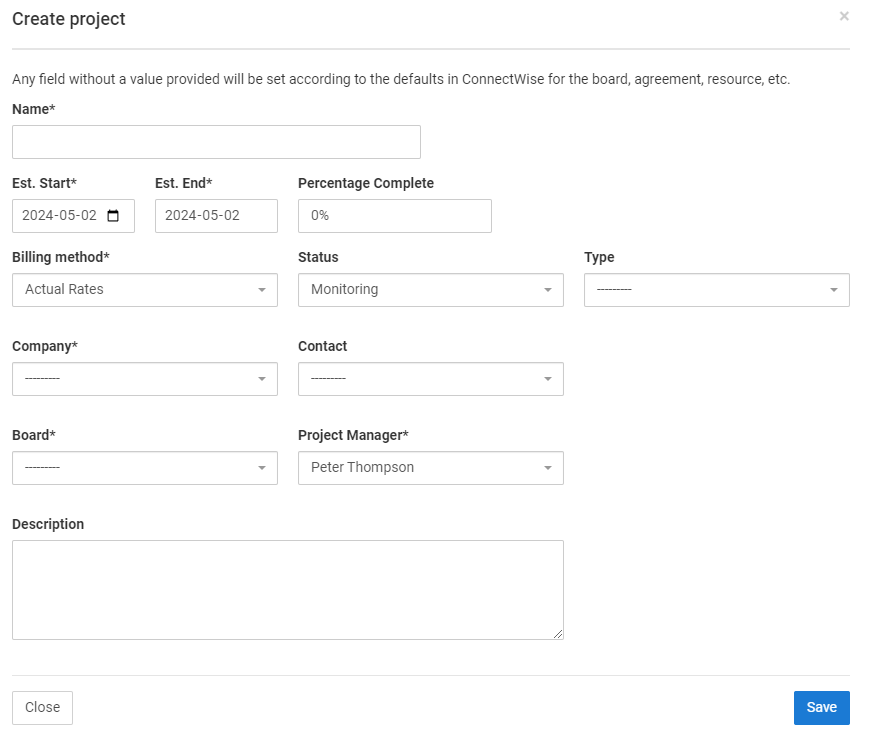
Task: Click the Percentage Complete field
Action: pyautogui.click(x=394, y=216)
